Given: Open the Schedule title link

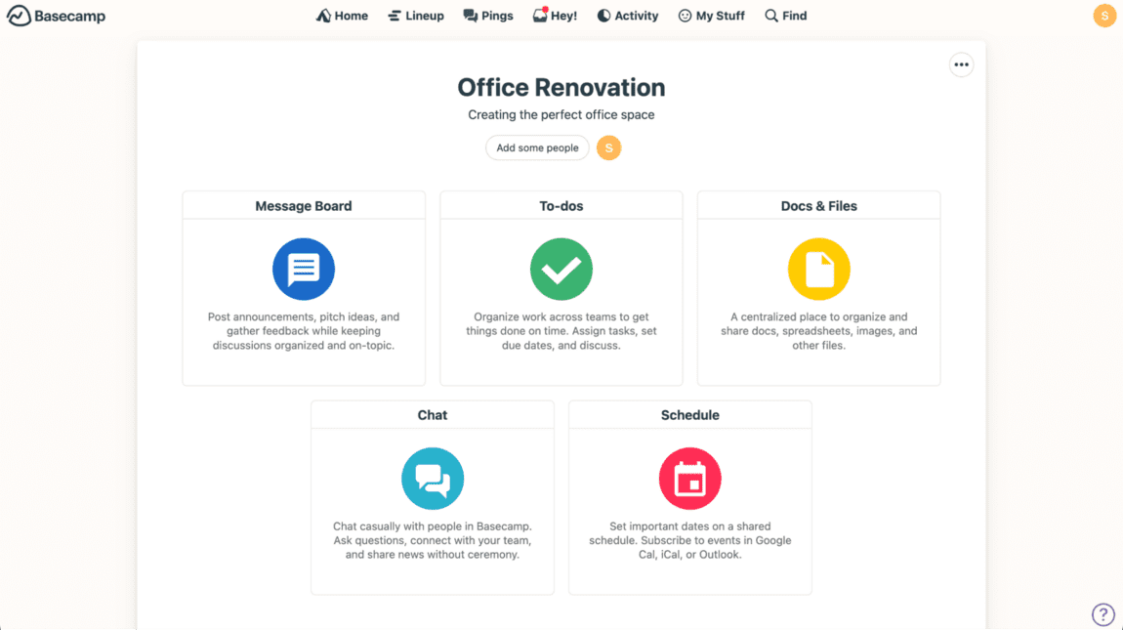Looking at the screenshot, I should pos(690,414).
